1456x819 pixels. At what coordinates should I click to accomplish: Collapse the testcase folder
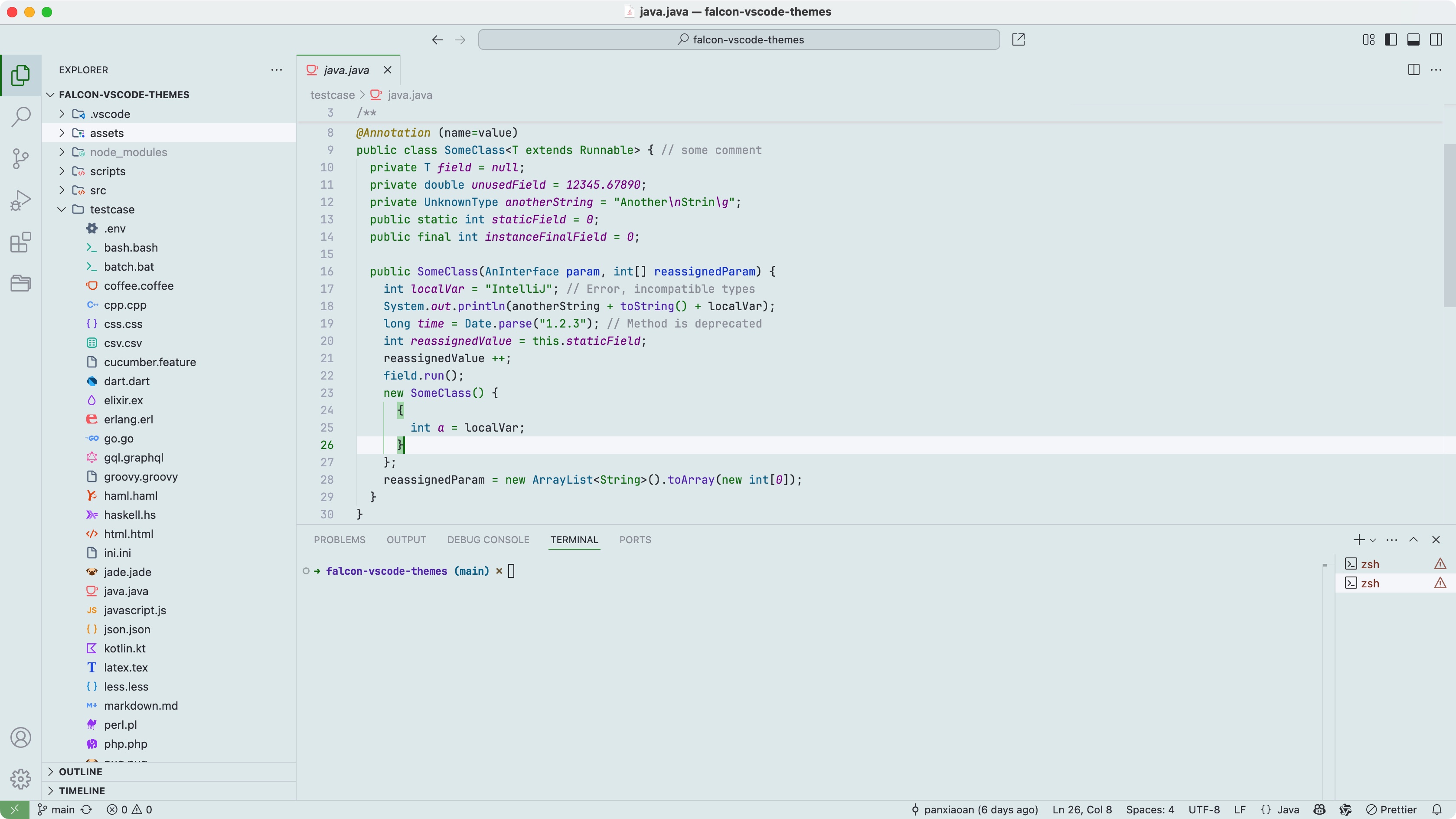pyautogui.click(x=112, y=209)
